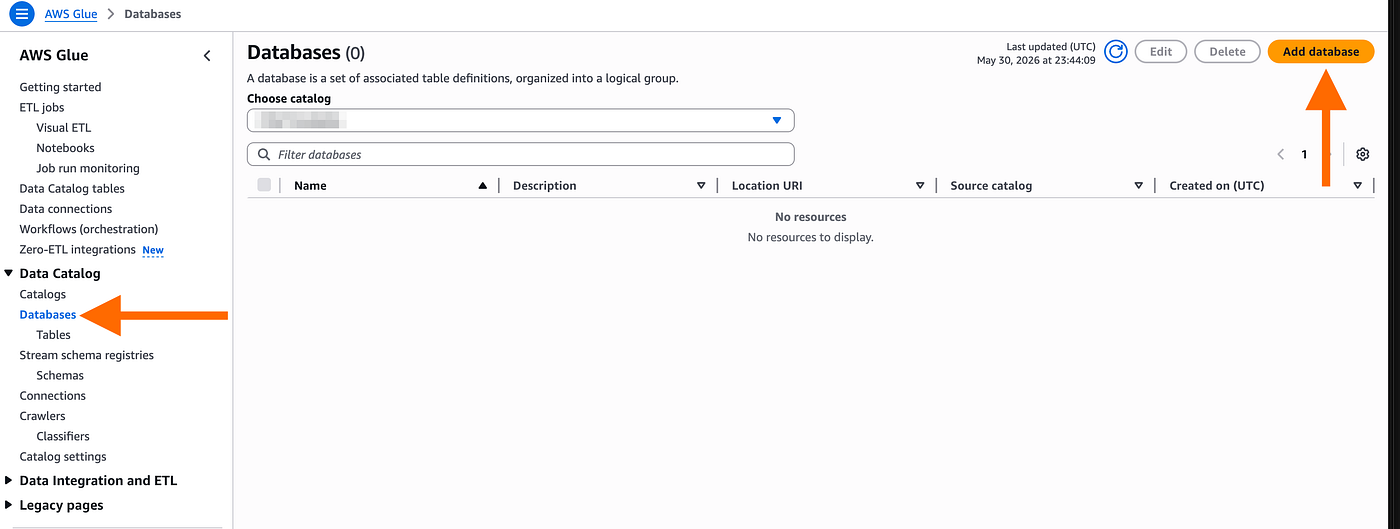
Task: Open Getting started in sidebar
Action: coord(60,87)
